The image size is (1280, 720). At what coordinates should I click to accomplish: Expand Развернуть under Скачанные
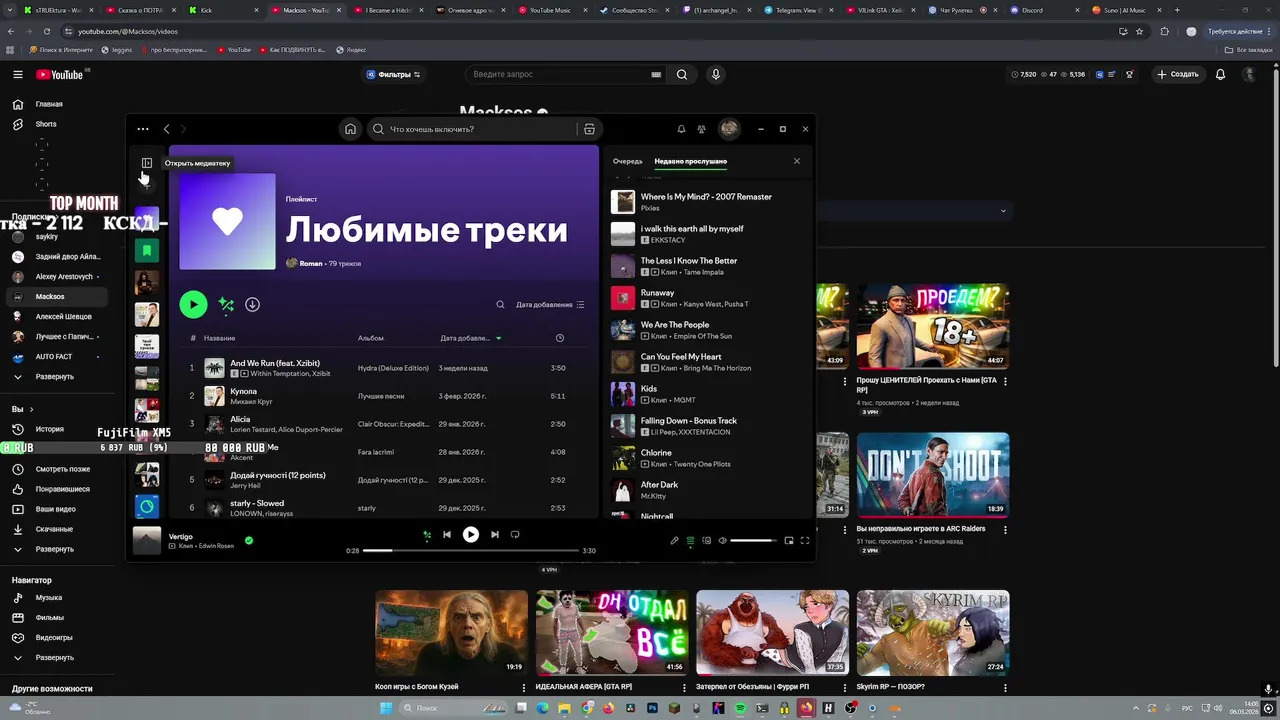(x=55, y=549)
